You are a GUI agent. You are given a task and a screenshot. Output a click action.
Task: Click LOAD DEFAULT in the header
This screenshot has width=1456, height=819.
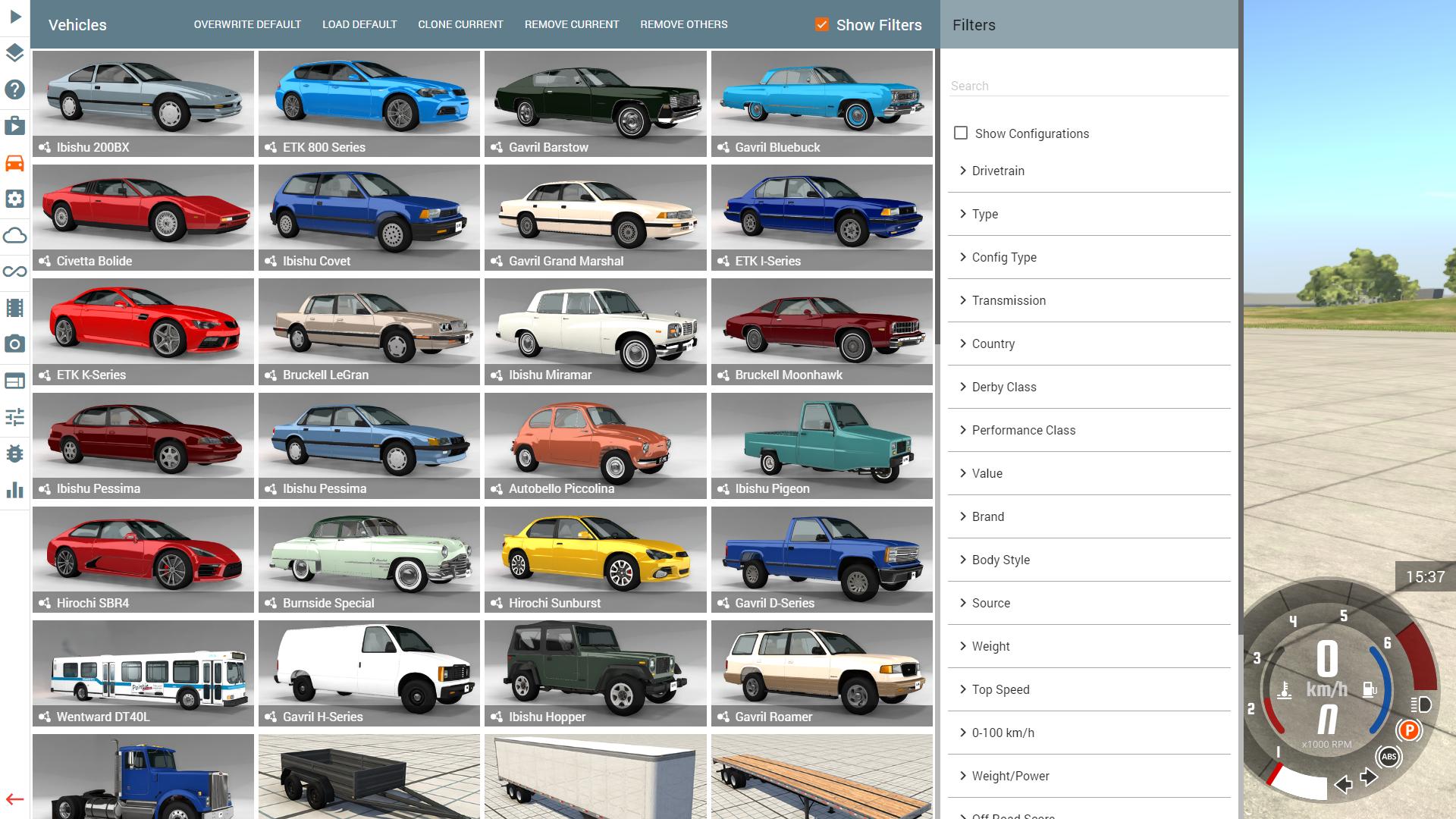click(x=359, y=24)
